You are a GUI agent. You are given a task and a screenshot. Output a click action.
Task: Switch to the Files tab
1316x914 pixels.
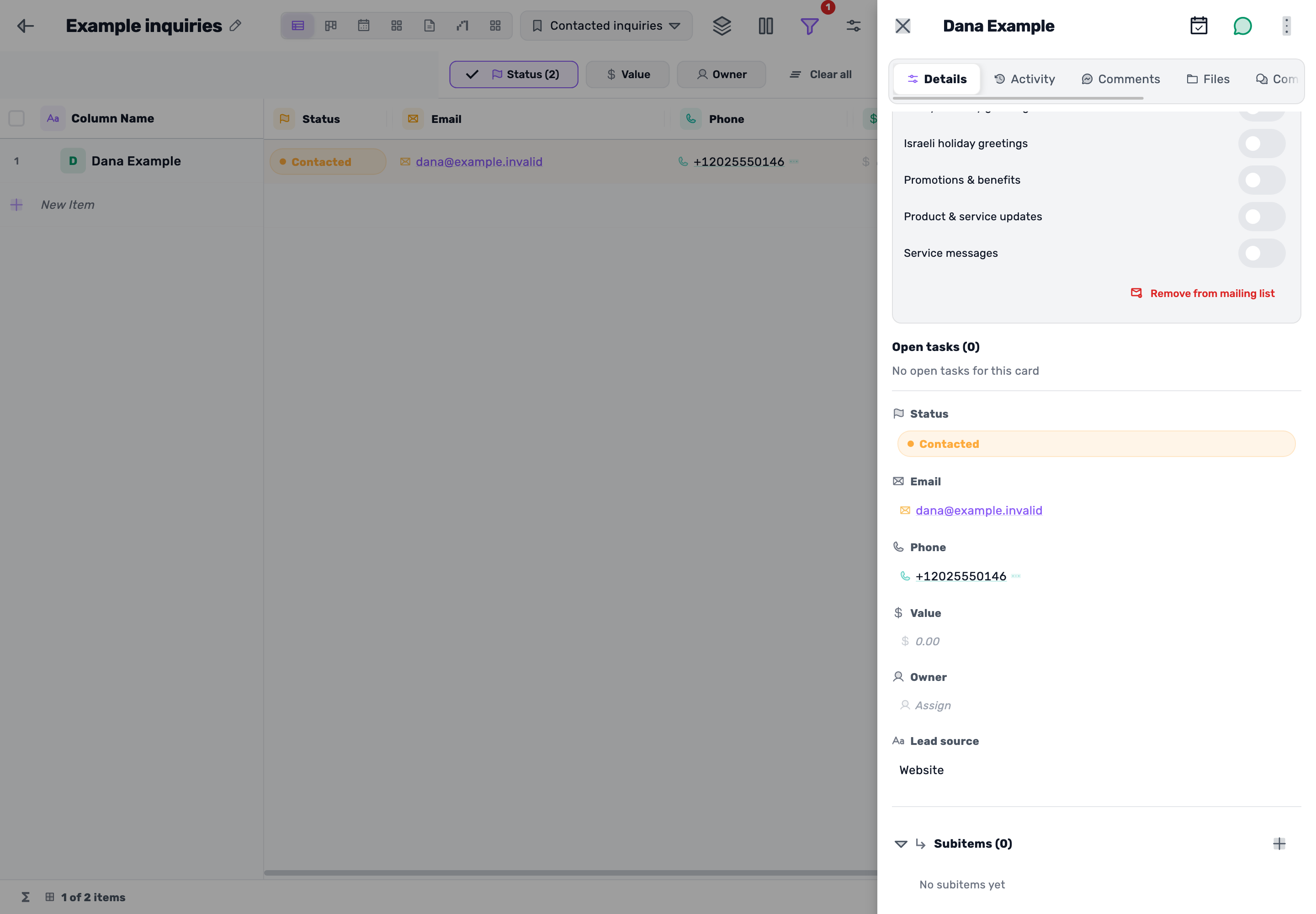point(1208,79)
